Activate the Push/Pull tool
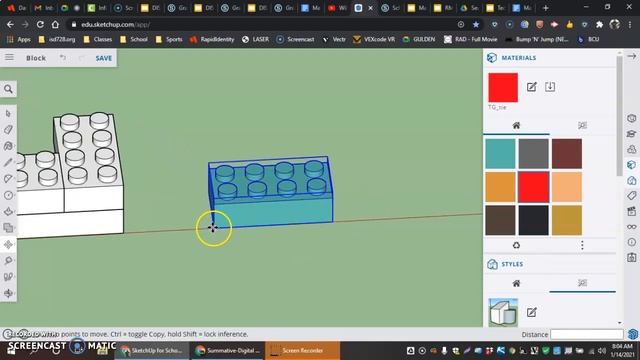The image size is (640, 360). (x=8, y=211)
